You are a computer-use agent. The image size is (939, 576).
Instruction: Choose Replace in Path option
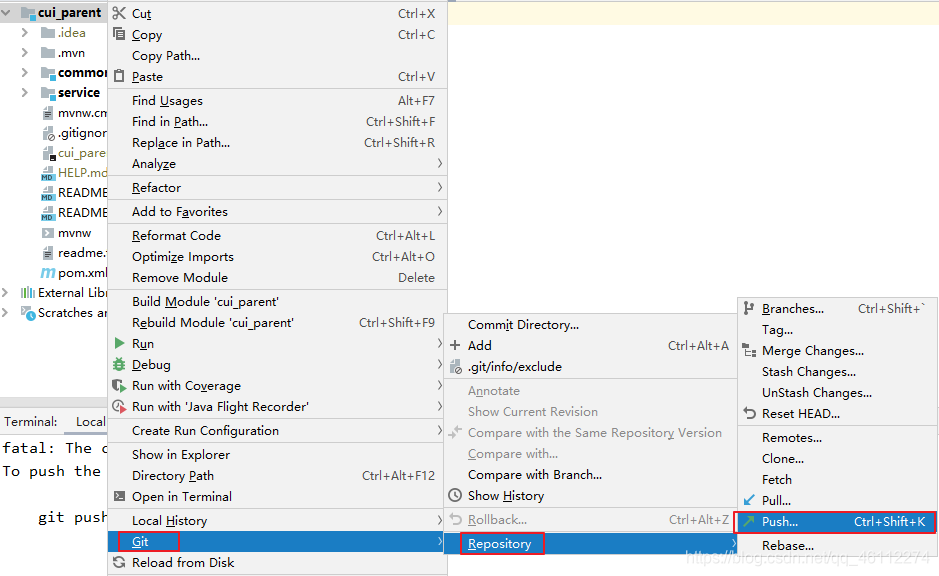pyautogui.click(x=277, y=143)
